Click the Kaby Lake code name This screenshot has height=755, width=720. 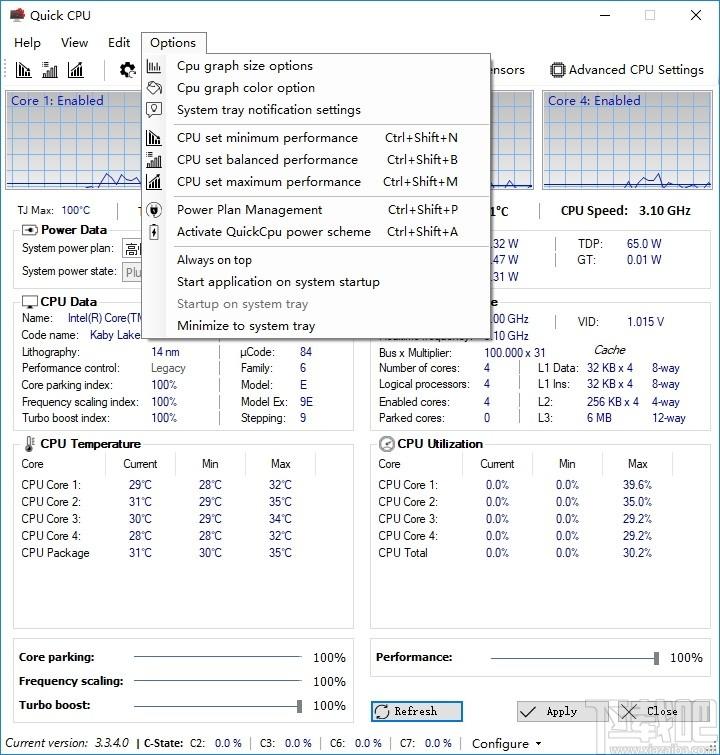pyautogui.click(x=115, y=335)
